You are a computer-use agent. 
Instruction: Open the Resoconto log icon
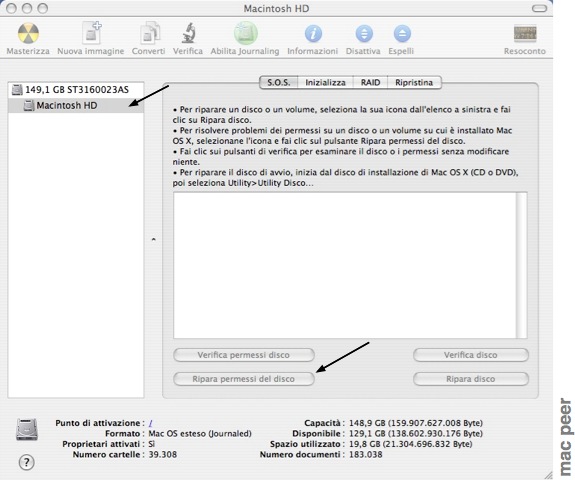(525, 34)
